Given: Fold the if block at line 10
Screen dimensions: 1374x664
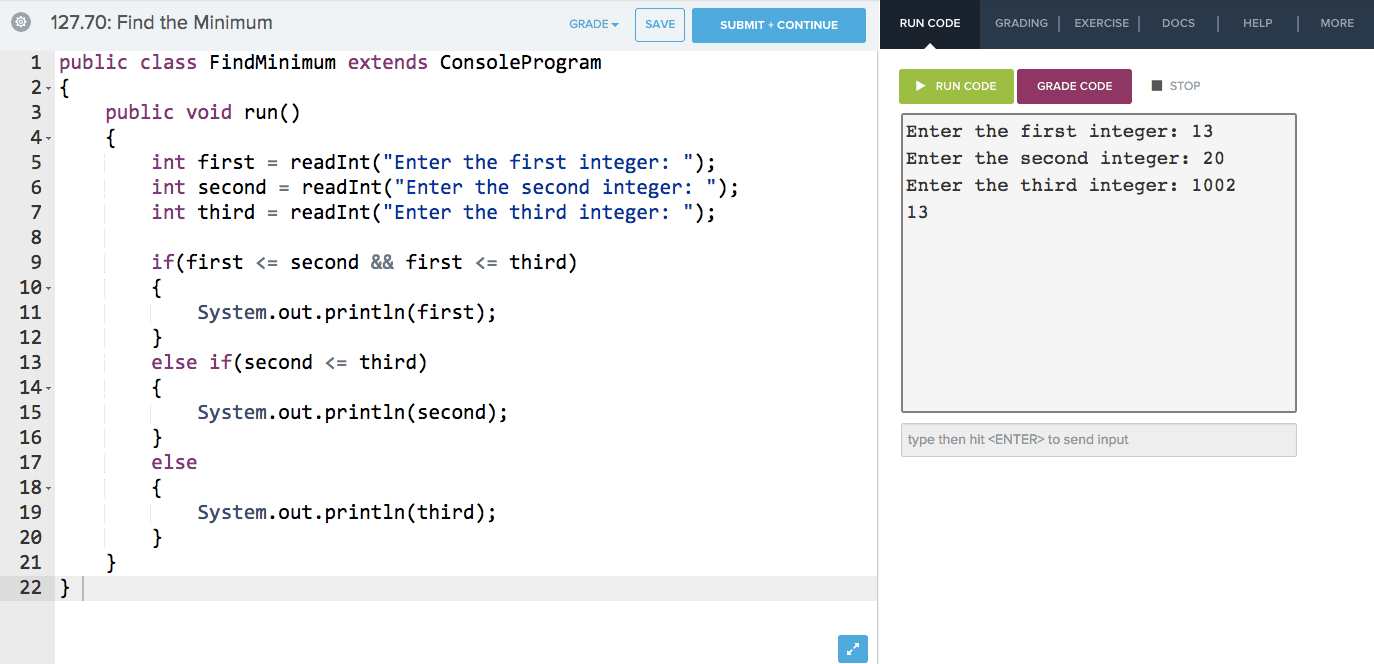Looking at the screenshot, I should tap(49, 288).
